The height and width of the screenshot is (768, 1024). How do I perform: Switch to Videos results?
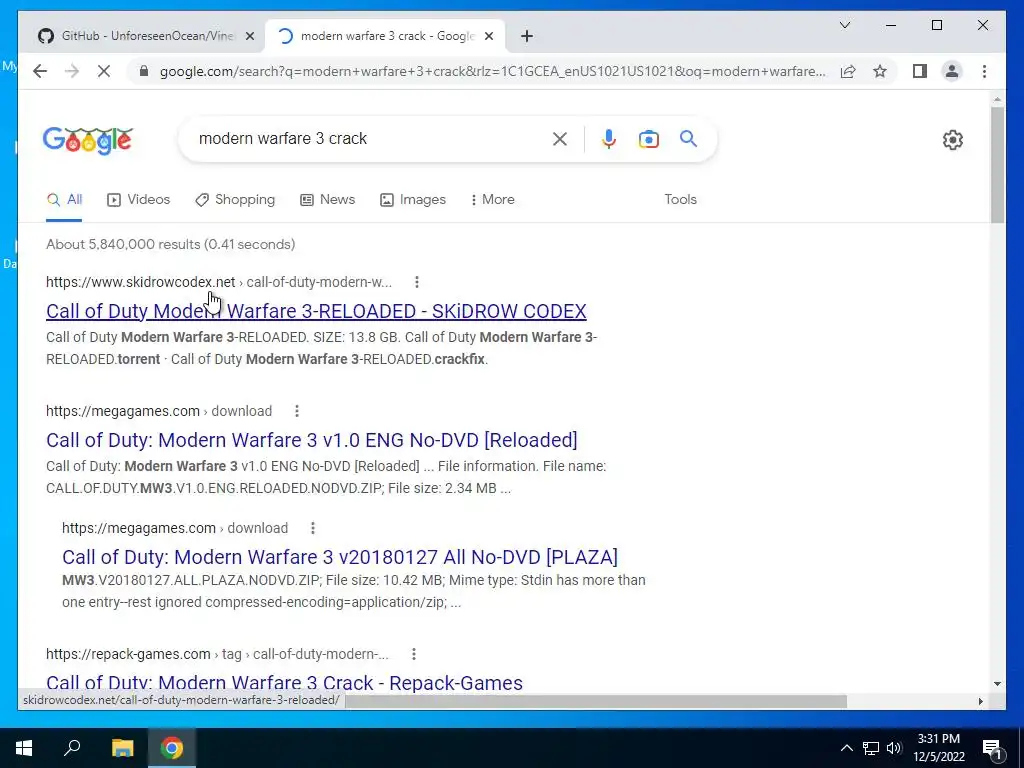pos(138,199)
